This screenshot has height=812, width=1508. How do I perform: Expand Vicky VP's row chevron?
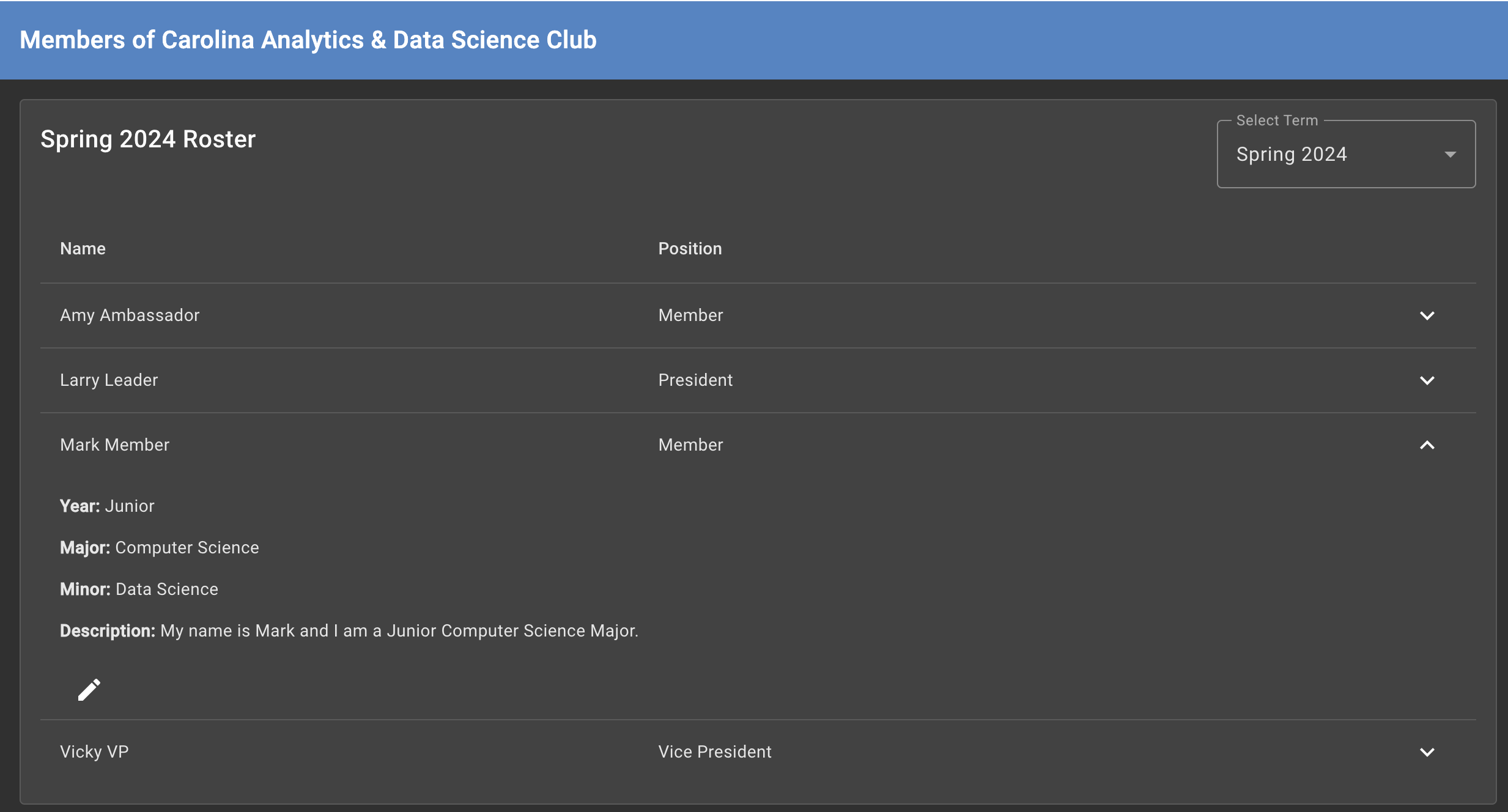pos(1427,752)
